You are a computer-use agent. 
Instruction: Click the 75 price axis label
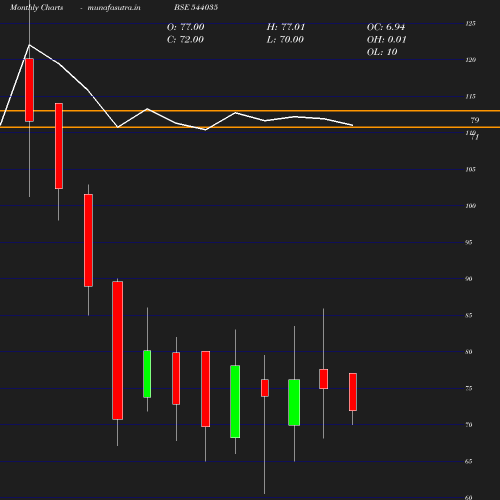468,388
